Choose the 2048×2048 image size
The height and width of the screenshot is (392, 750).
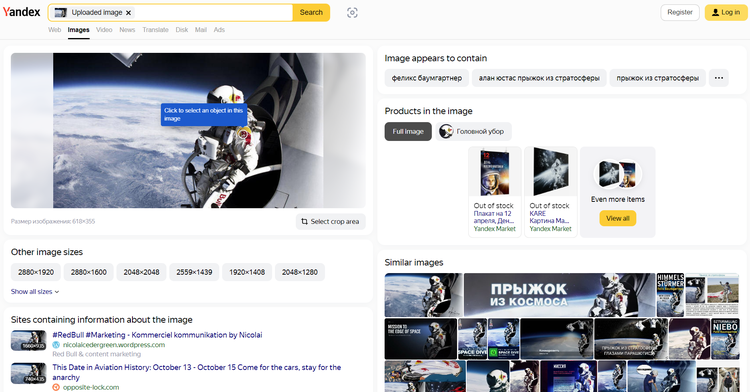click(141, 272)
